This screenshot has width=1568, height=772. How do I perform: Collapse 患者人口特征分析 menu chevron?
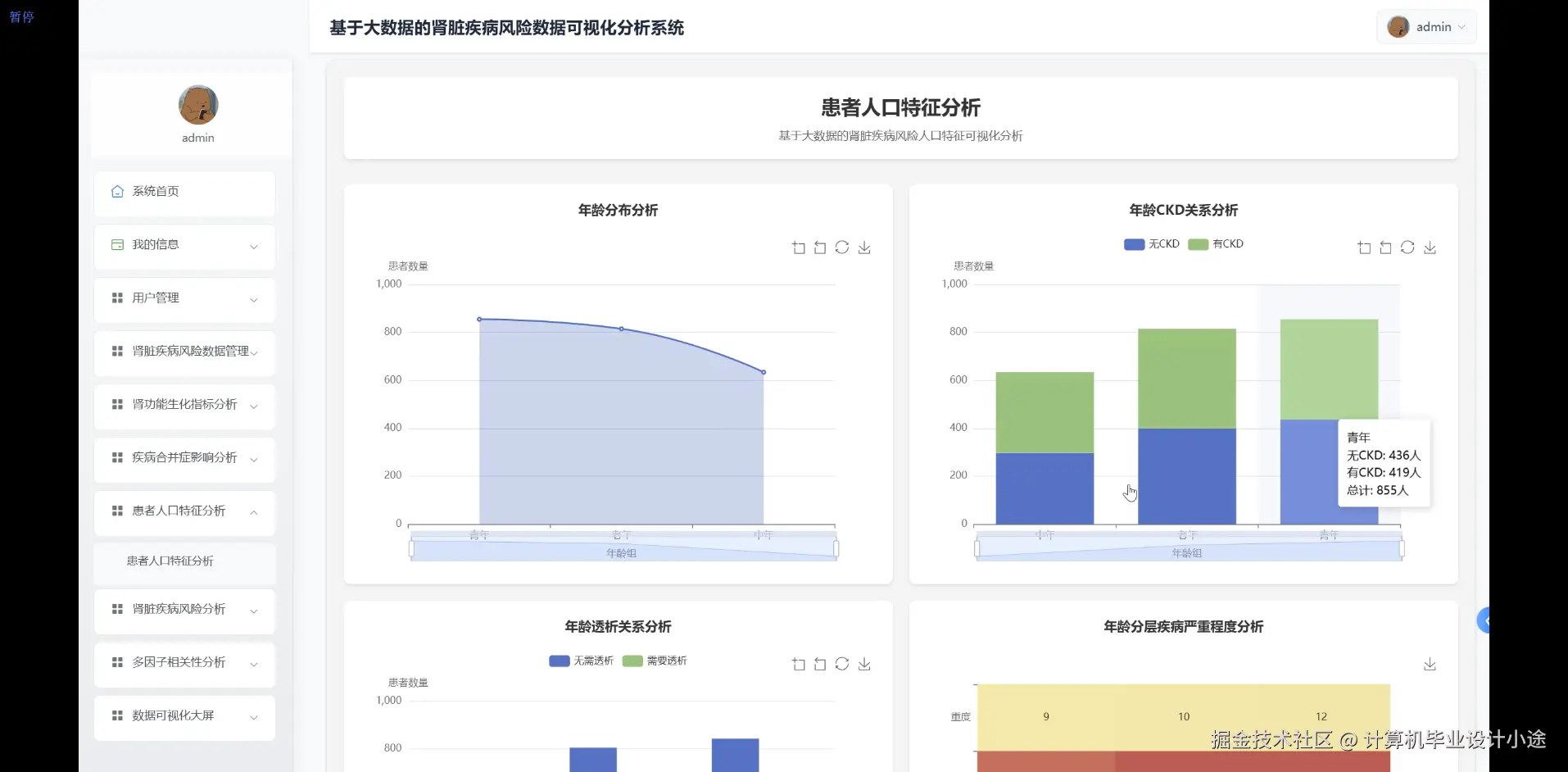[x=254, y=512]
